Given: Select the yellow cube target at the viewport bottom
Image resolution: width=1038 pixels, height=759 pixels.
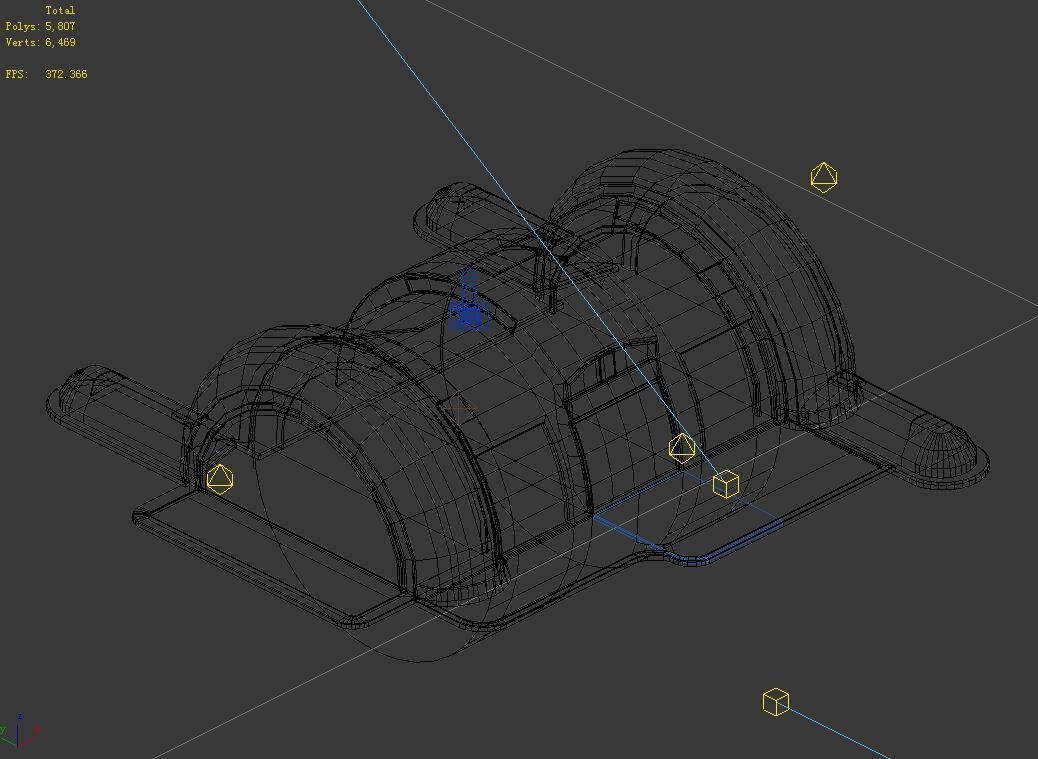Looking at the screenshot, I should (776, 702).
